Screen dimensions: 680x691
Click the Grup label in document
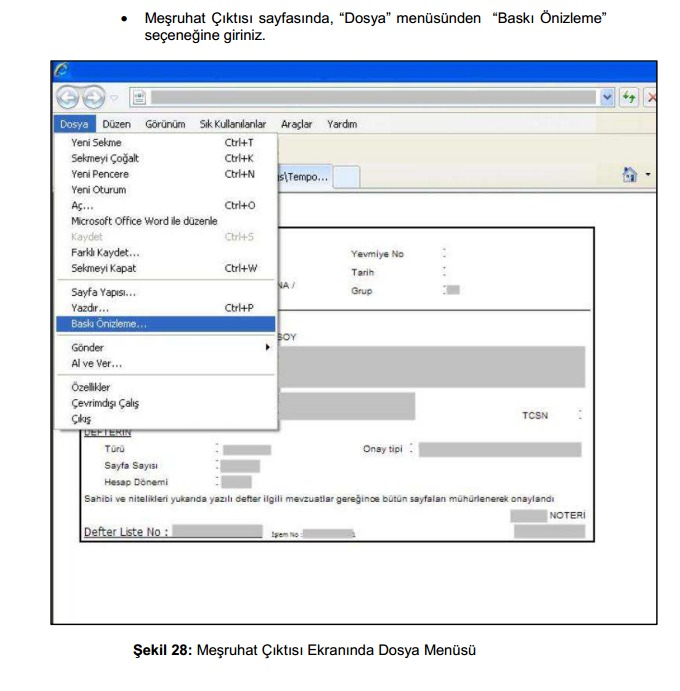click(362, 291)
